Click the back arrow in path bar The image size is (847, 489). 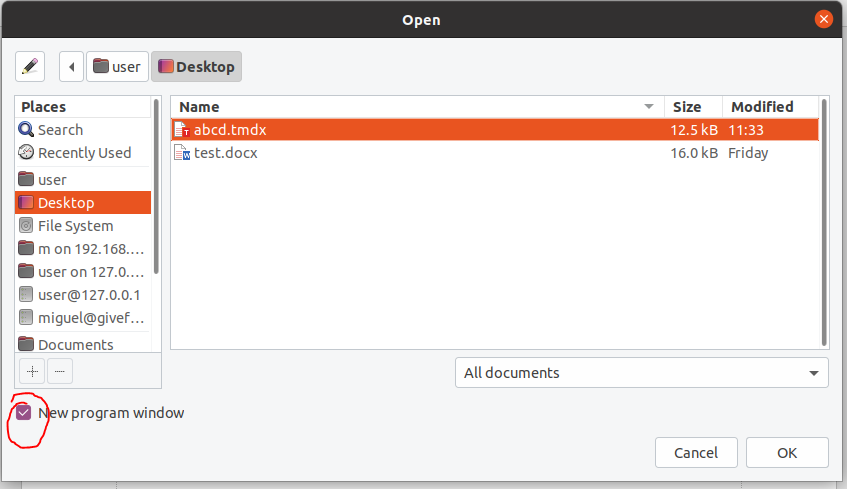point(72,67)
